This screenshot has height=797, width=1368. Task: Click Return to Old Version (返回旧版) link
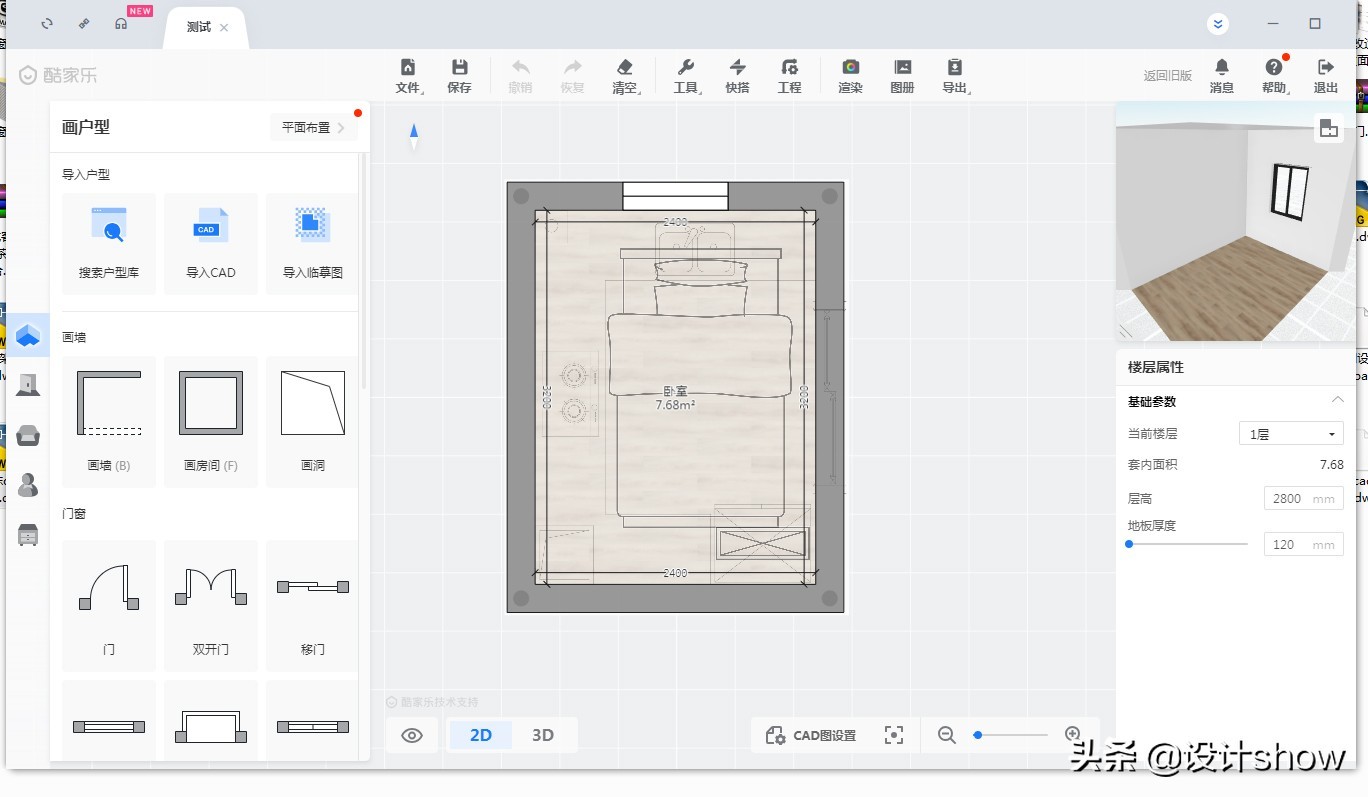[1167, 76]
